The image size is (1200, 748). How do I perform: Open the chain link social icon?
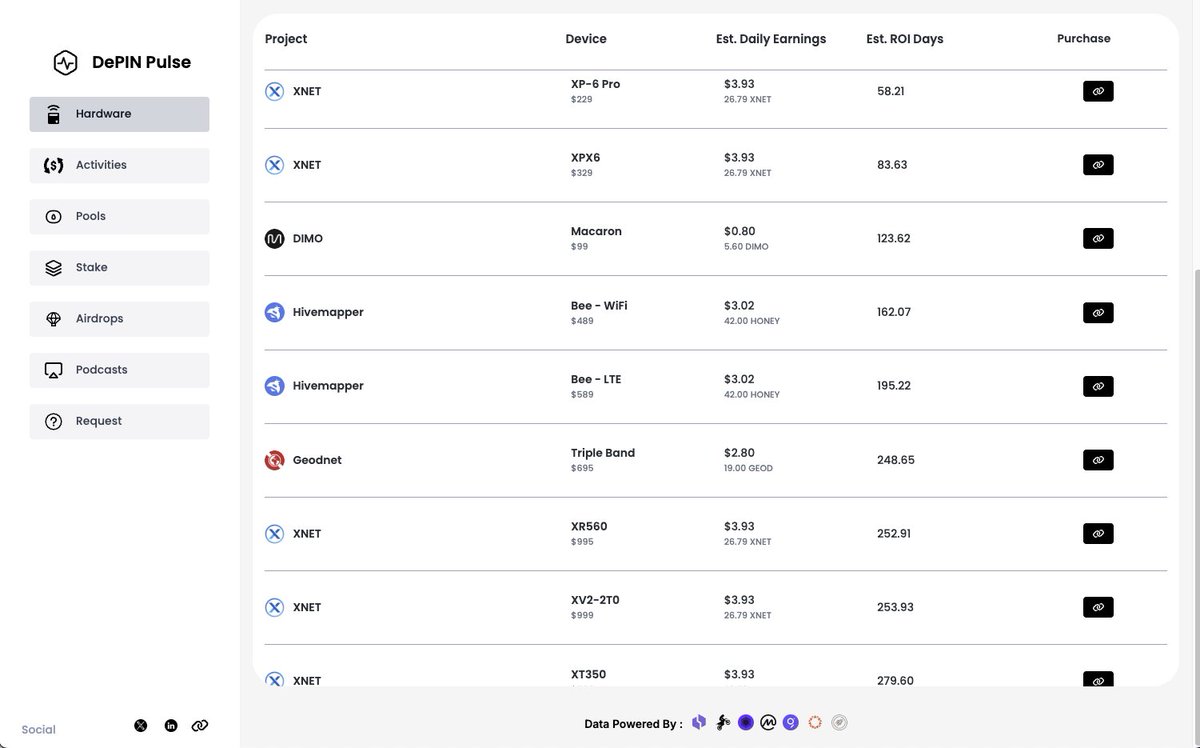pyautogui.click(x=200, y=725)
